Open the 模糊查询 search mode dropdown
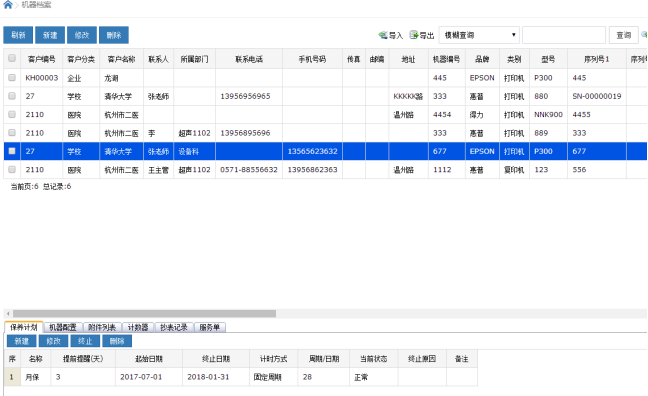The image size is (648, 396). [479, 35]
